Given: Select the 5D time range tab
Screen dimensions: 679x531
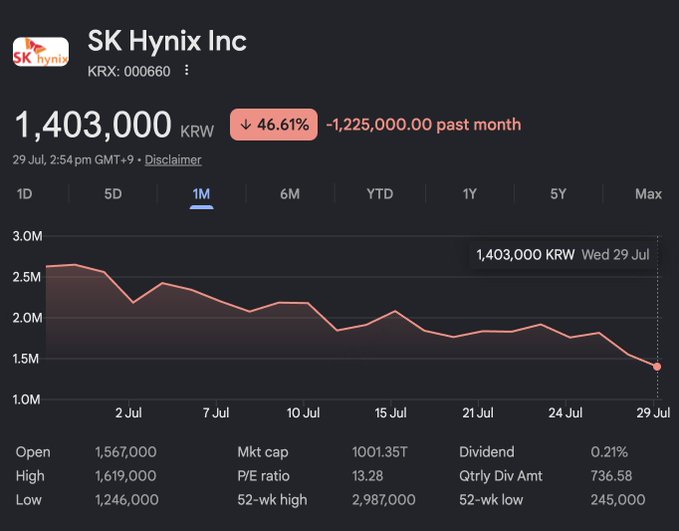Looking at the screenshot, I should tap(113, 194).
